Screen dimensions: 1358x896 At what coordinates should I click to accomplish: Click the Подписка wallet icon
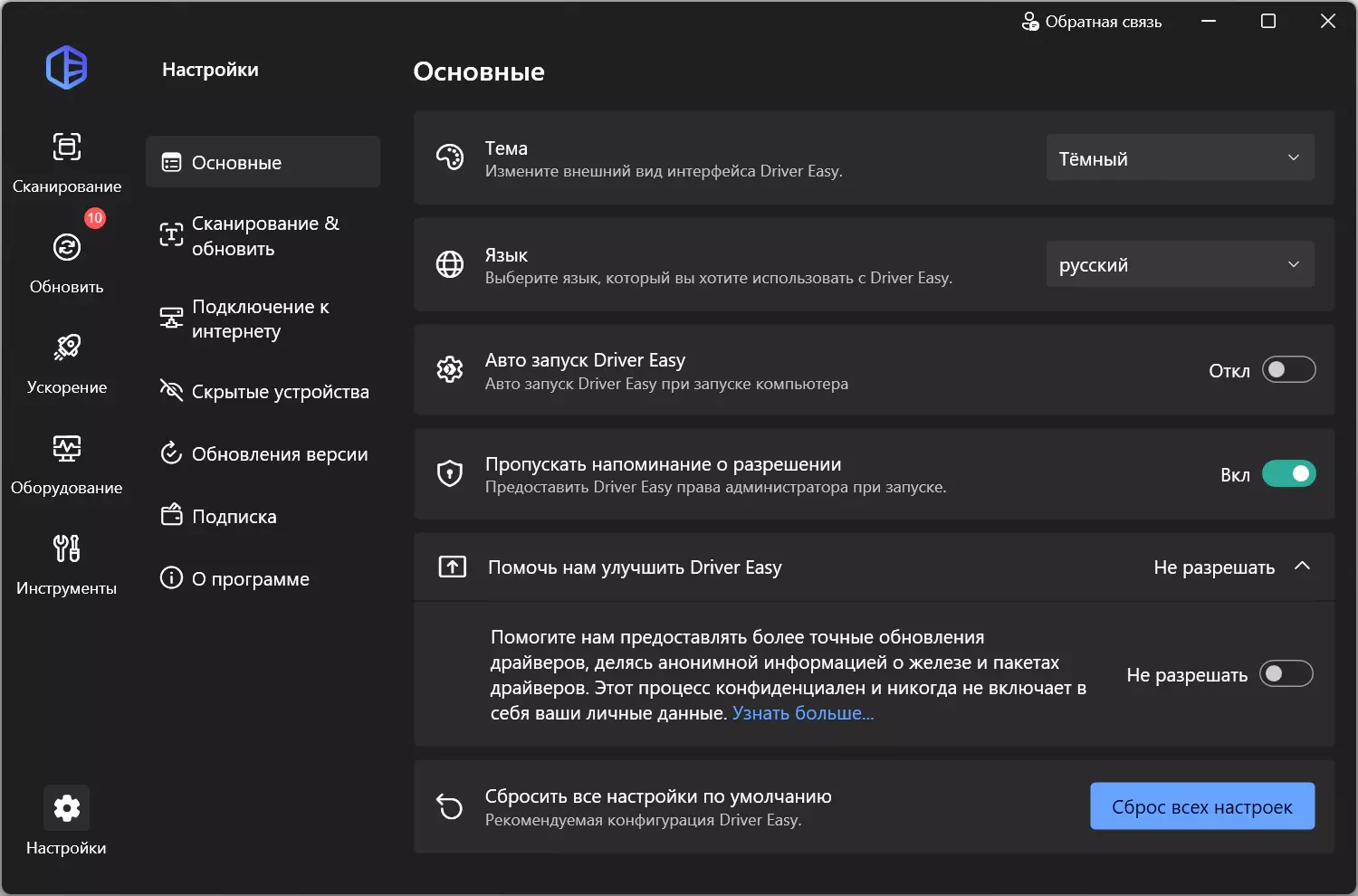tap(171, 515)
